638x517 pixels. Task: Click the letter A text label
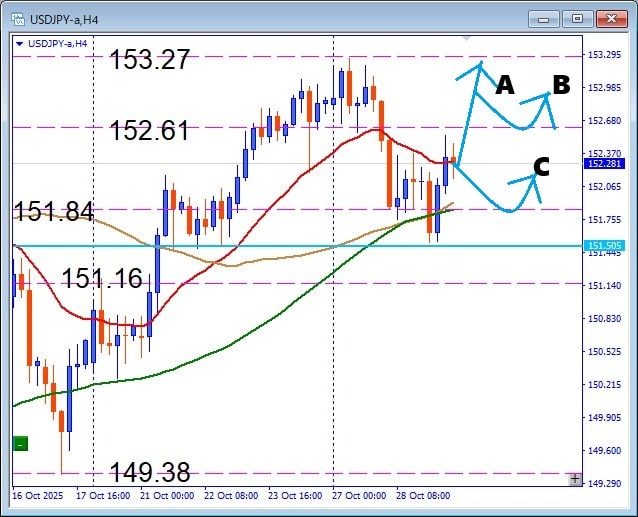pos(505,86)
